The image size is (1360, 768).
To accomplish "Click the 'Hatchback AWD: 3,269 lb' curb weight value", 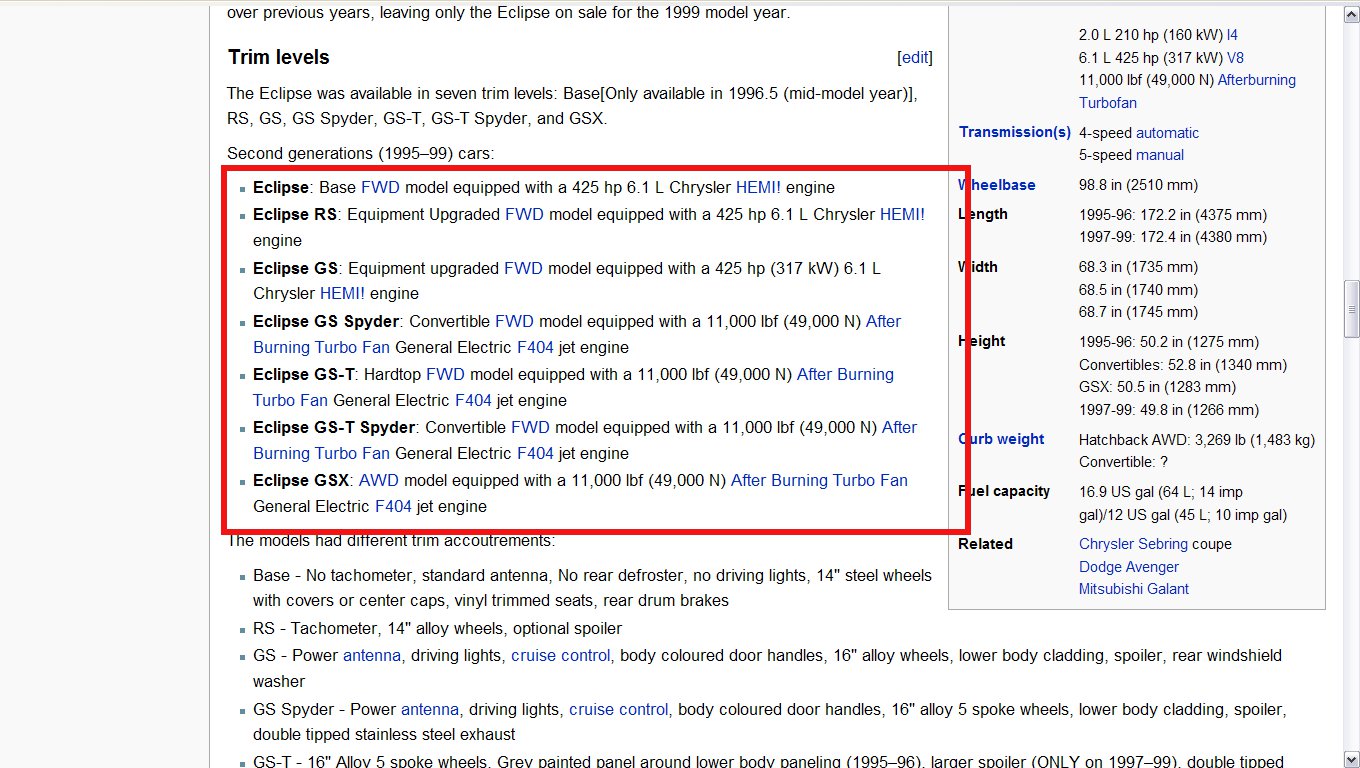I will pos(1197,440).
